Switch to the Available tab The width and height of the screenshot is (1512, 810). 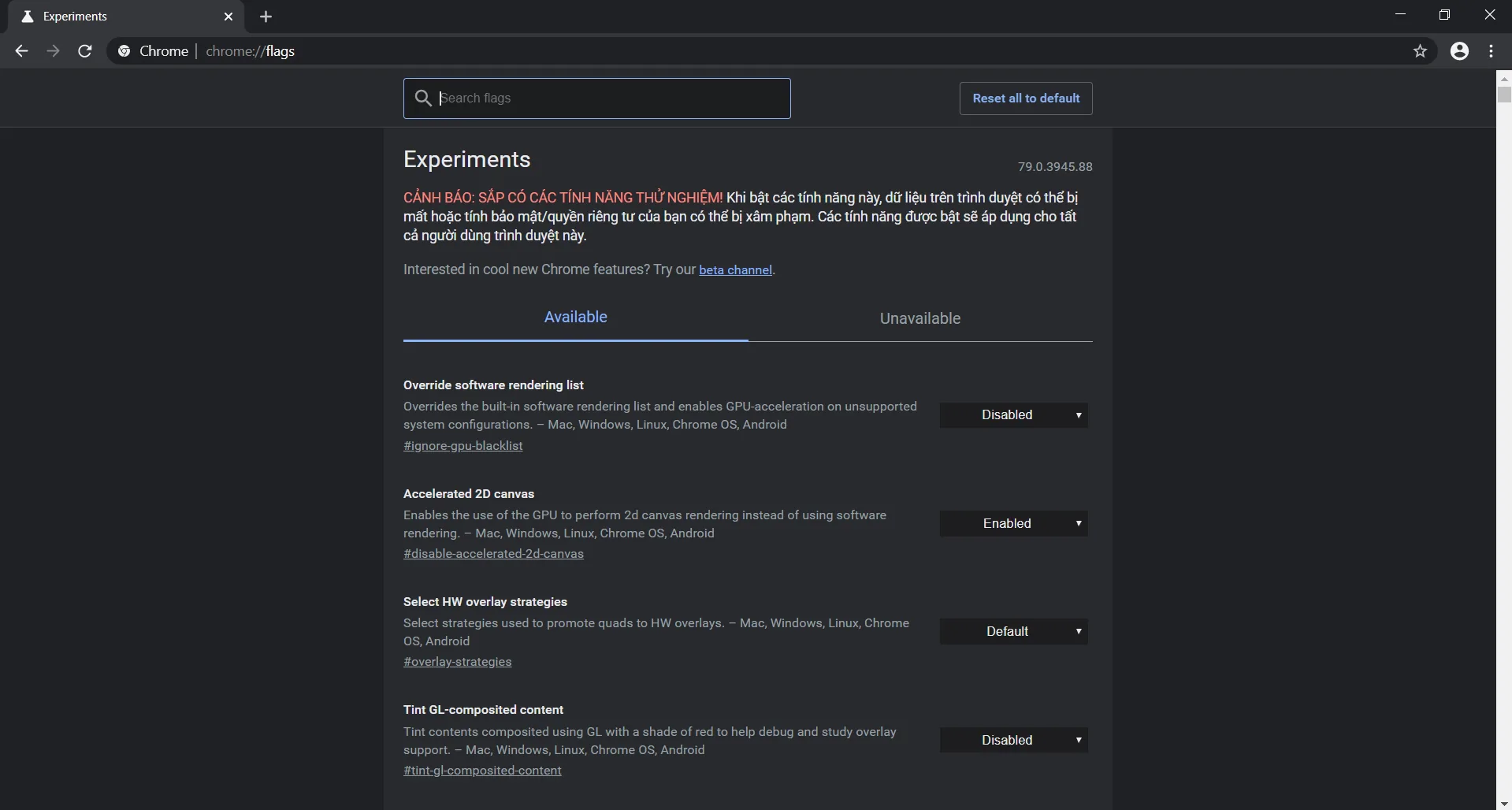(x=575, y=318)
